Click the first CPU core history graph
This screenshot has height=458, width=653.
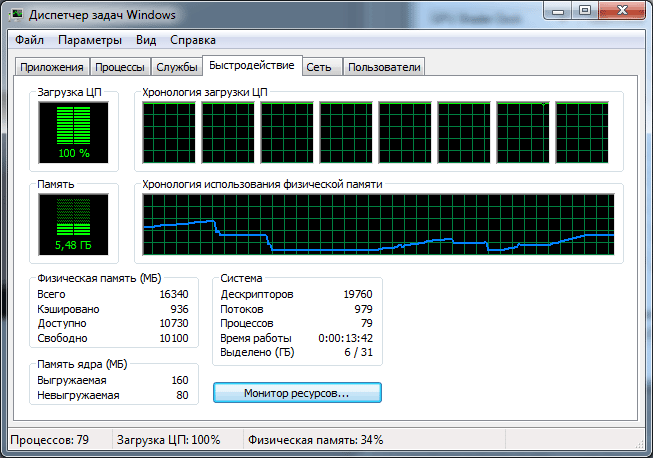click(169, 133)
